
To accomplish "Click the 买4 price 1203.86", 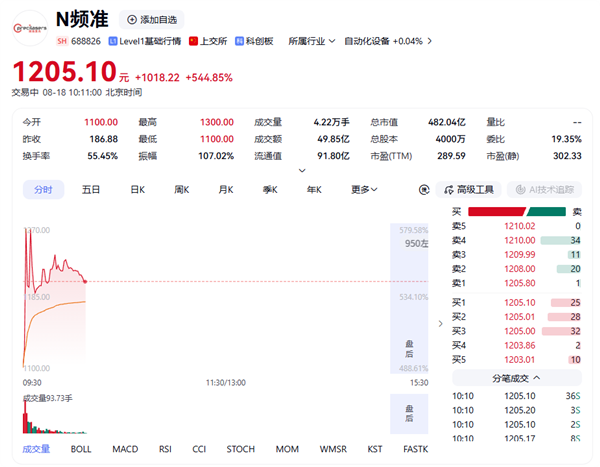I will tap(520, 346).
